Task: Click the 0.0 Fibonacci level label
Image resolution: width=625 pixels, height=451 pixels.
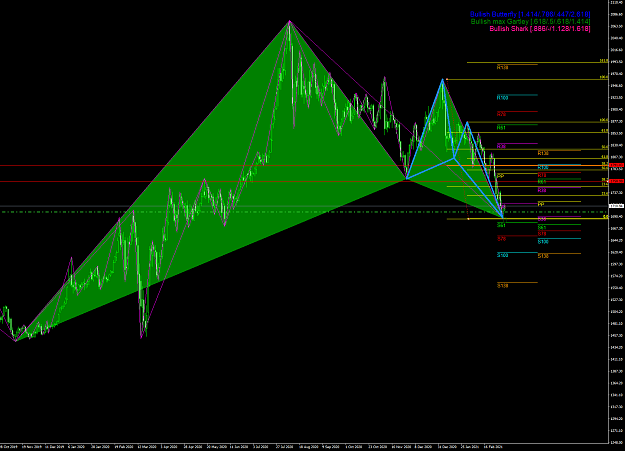Action: point(605,217)
